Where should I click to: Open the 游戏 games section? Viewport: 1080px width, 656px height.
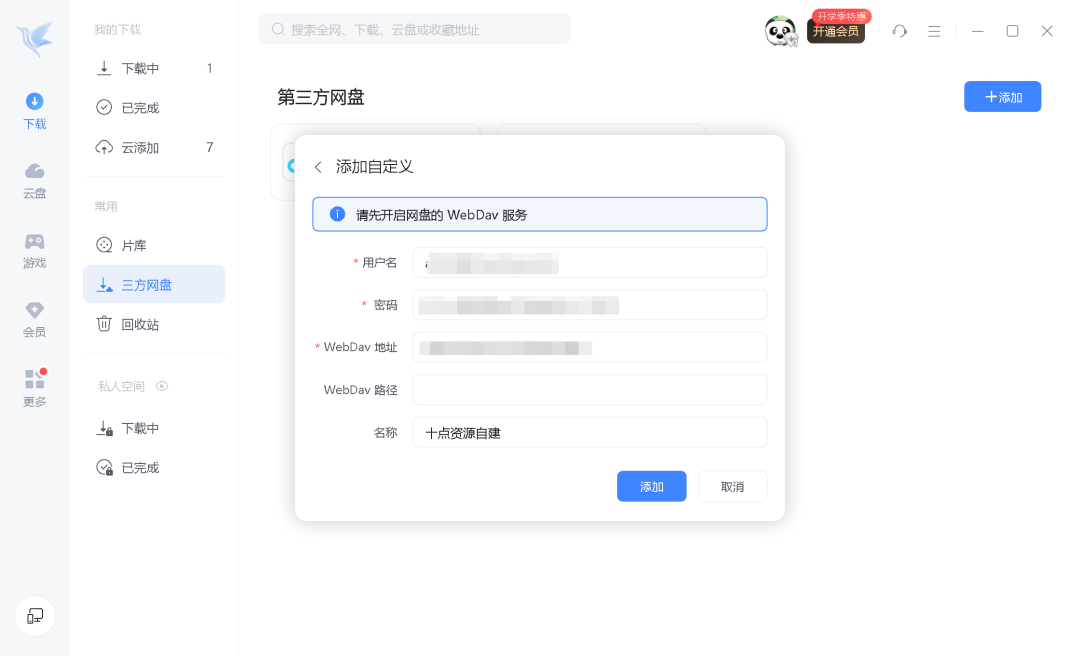34,251
